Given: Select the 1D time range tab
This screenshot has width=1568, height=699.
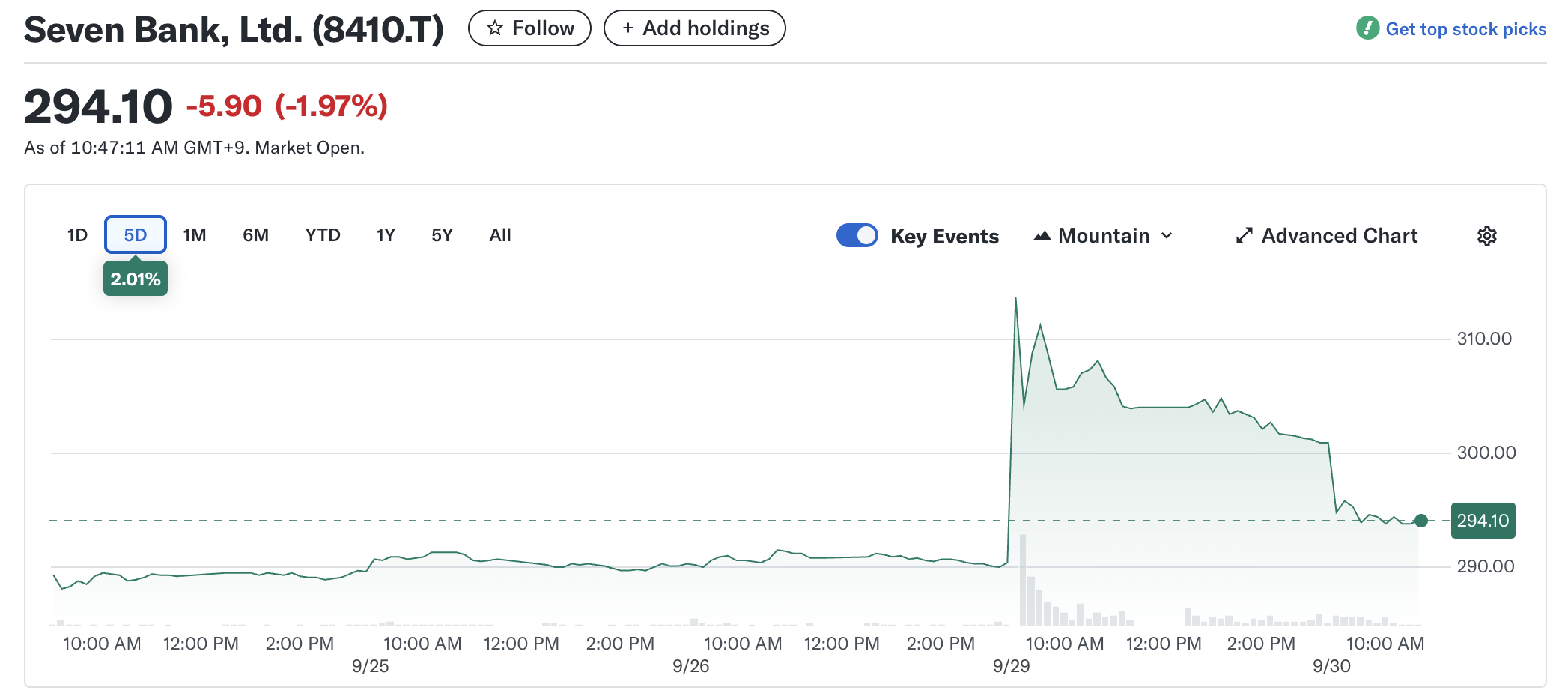Looking at the screenshot, I should click(x=77, y=235).
